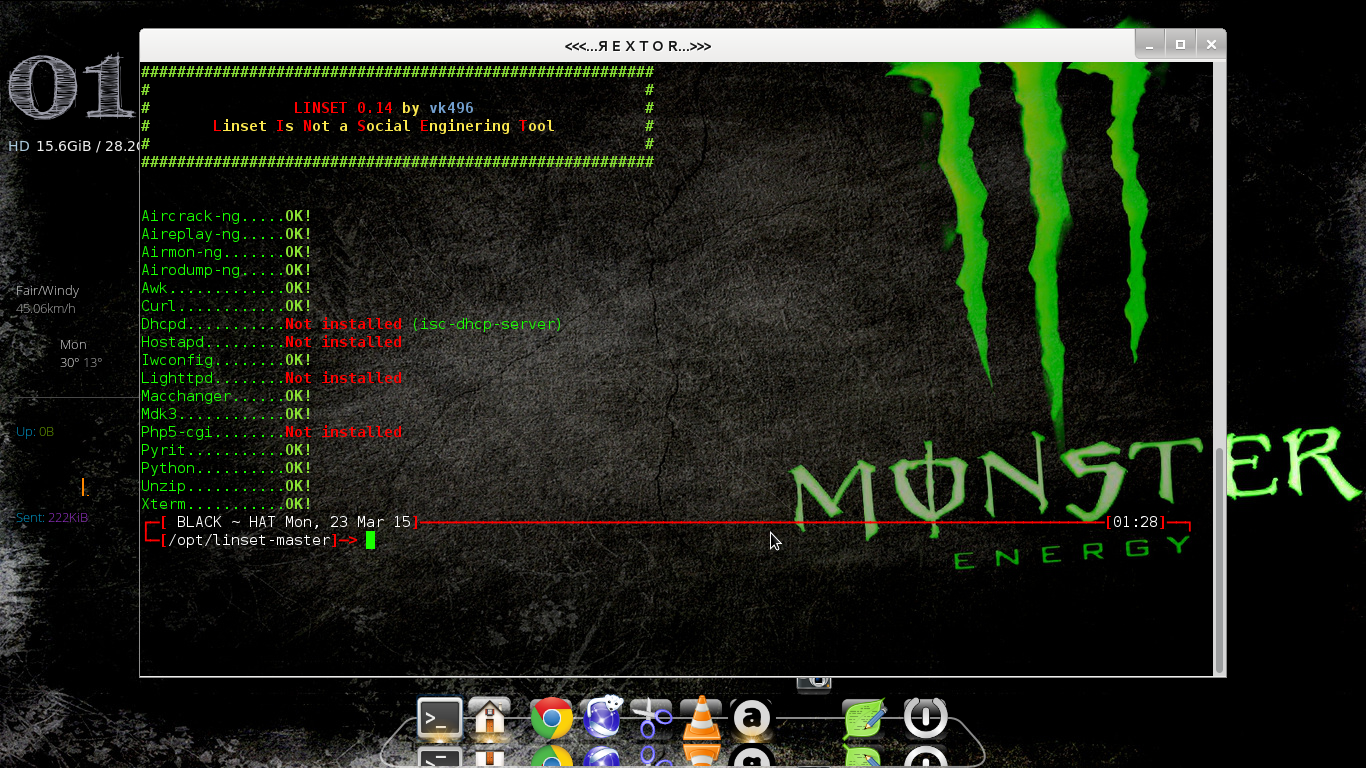Select the 'Airmon-ng.......OK!' line
The height and width of the screenshot is (768, 1366).
coord(226,252)
